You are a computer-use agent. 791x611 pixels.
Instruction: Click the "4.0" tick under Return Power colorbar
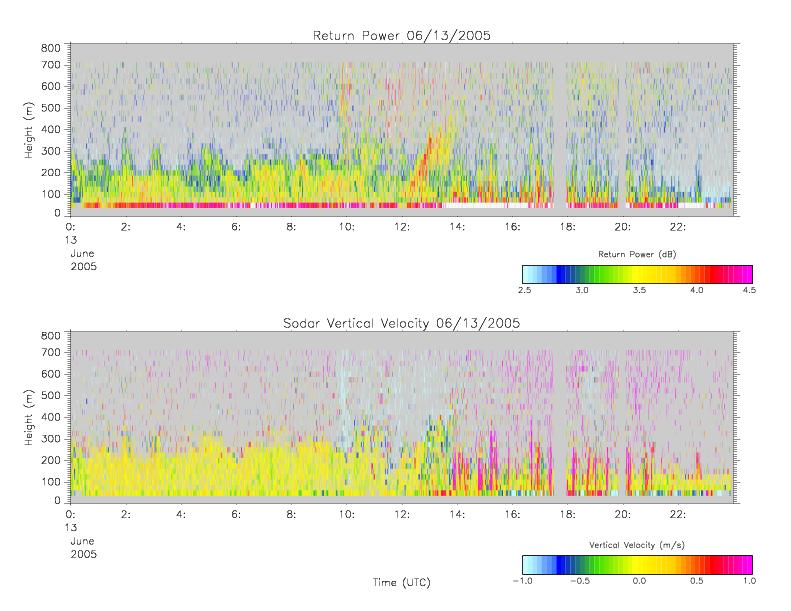(697, 290)
